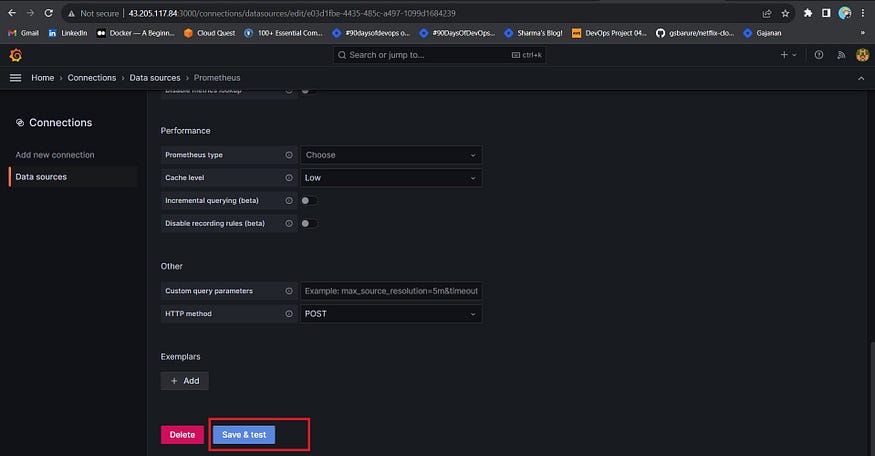Screen dimensions: 875x456
Task: Open the Grafana help icon
Action: [x=819, y=55]
